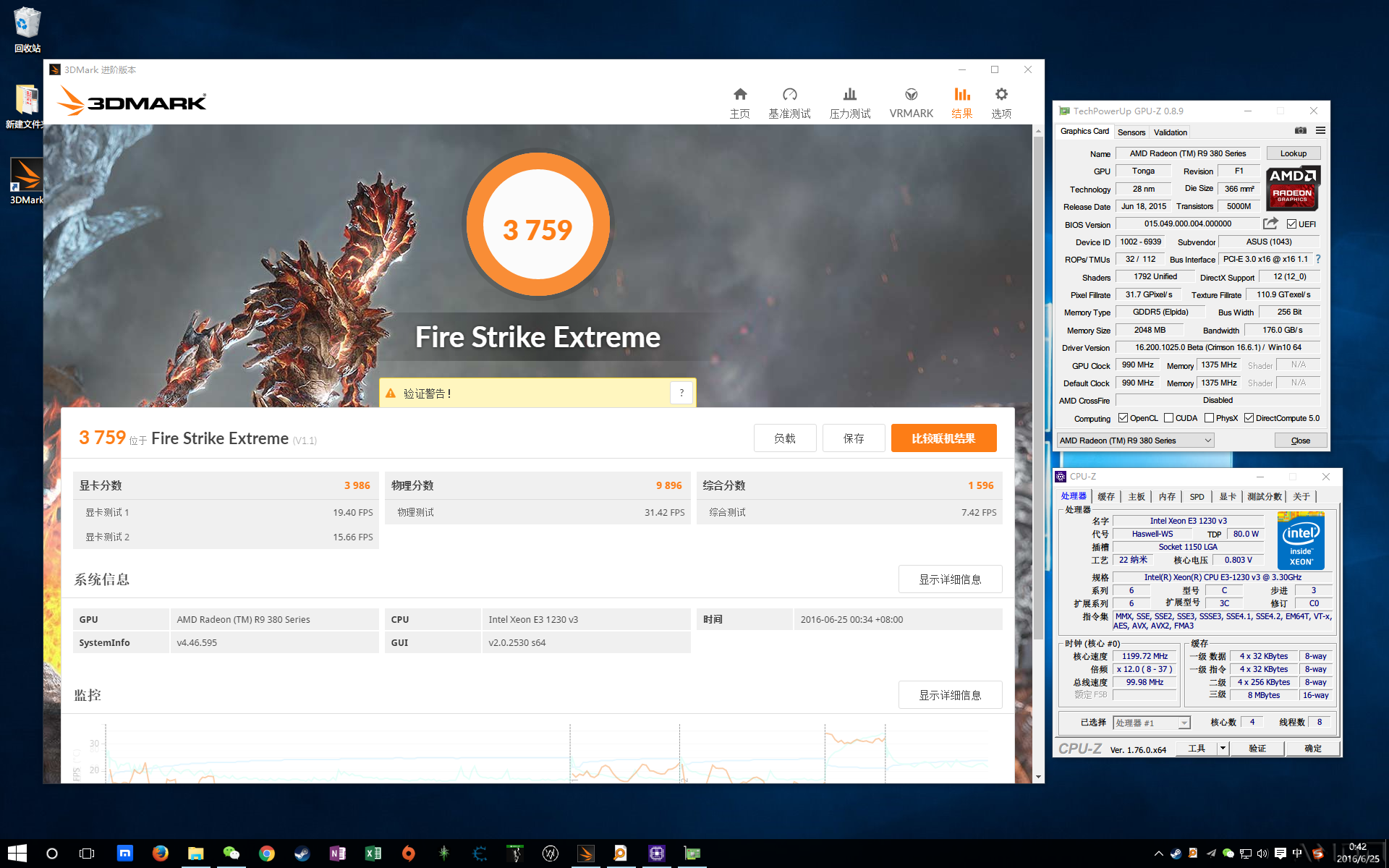This screenshot has width=1389, height=868.
Task: Show hidden tray icons chevron
Action: (1158, 854)
